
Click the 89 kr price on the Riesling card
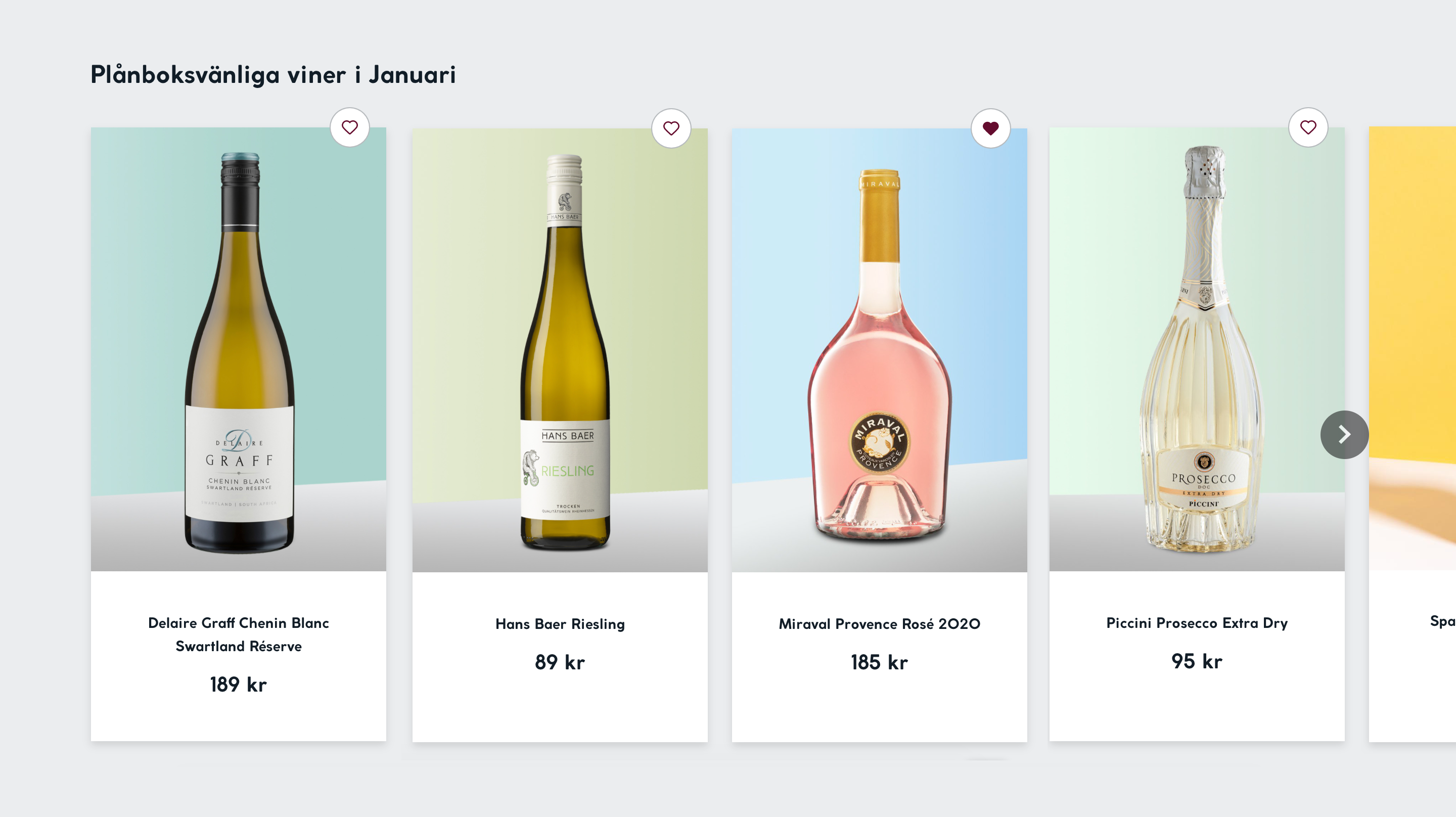point(560,662)
